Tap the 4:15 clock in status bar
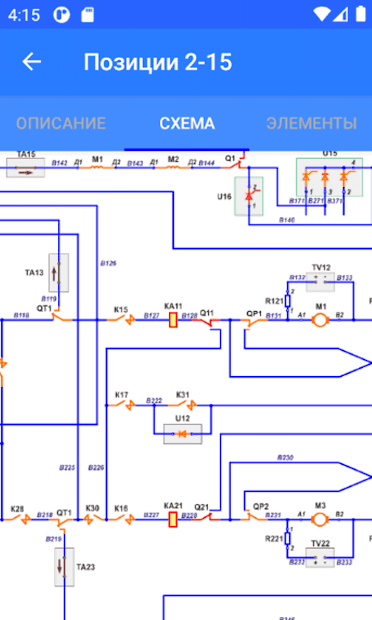 (24, 15)
